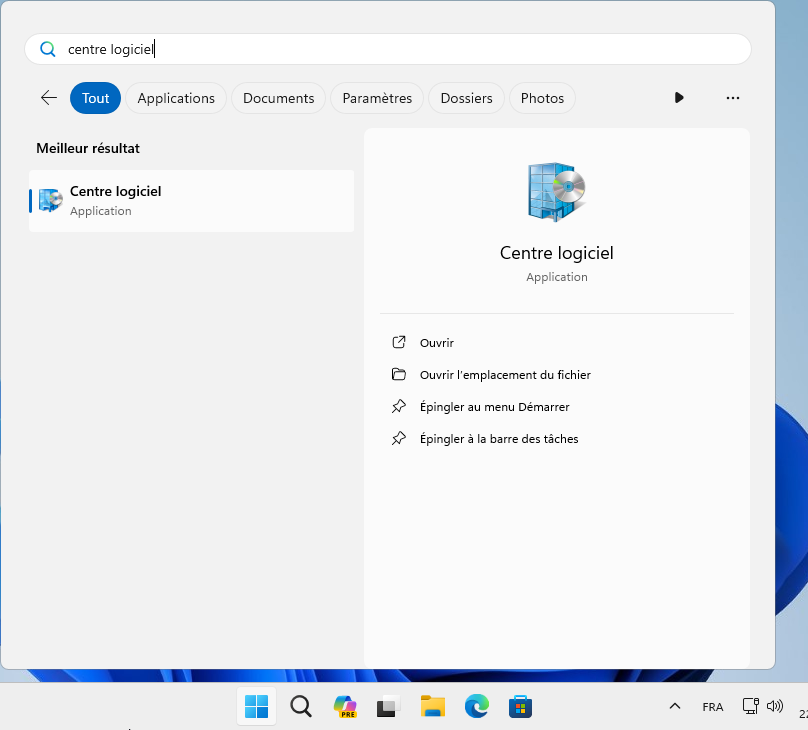
Task: Click the folder icon for file location
Action: click(x=399, y=374)
